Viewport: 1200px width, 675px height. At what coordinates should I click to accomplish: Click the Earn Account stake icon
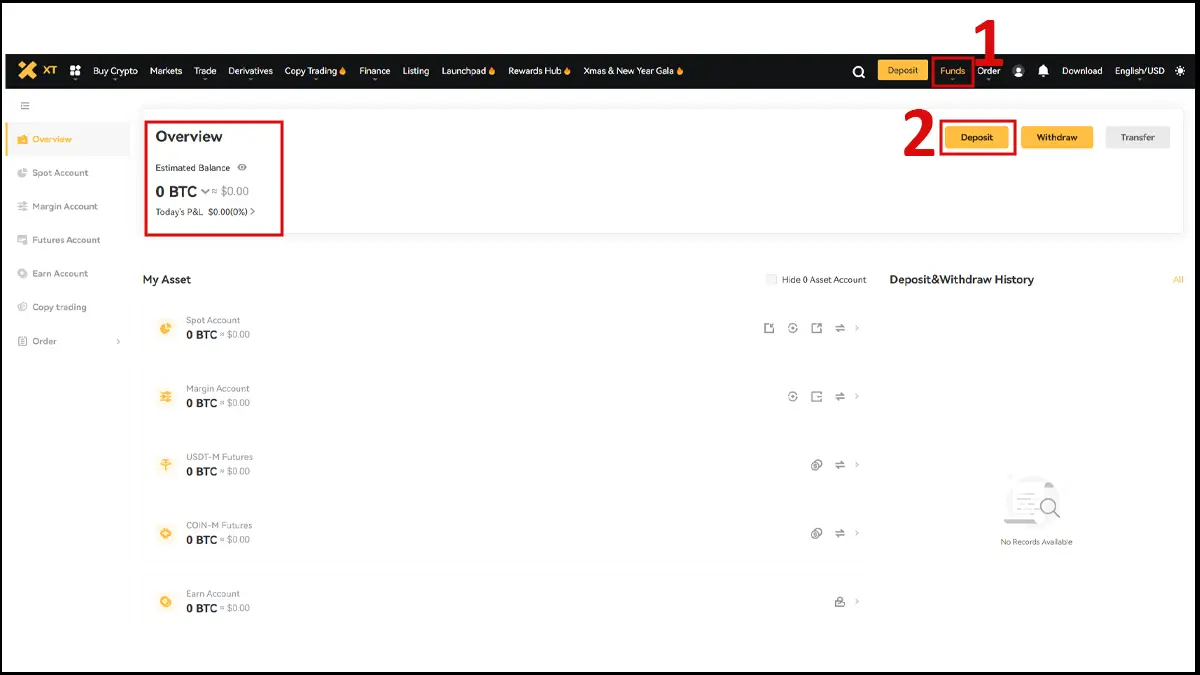[x=840, y=602]
